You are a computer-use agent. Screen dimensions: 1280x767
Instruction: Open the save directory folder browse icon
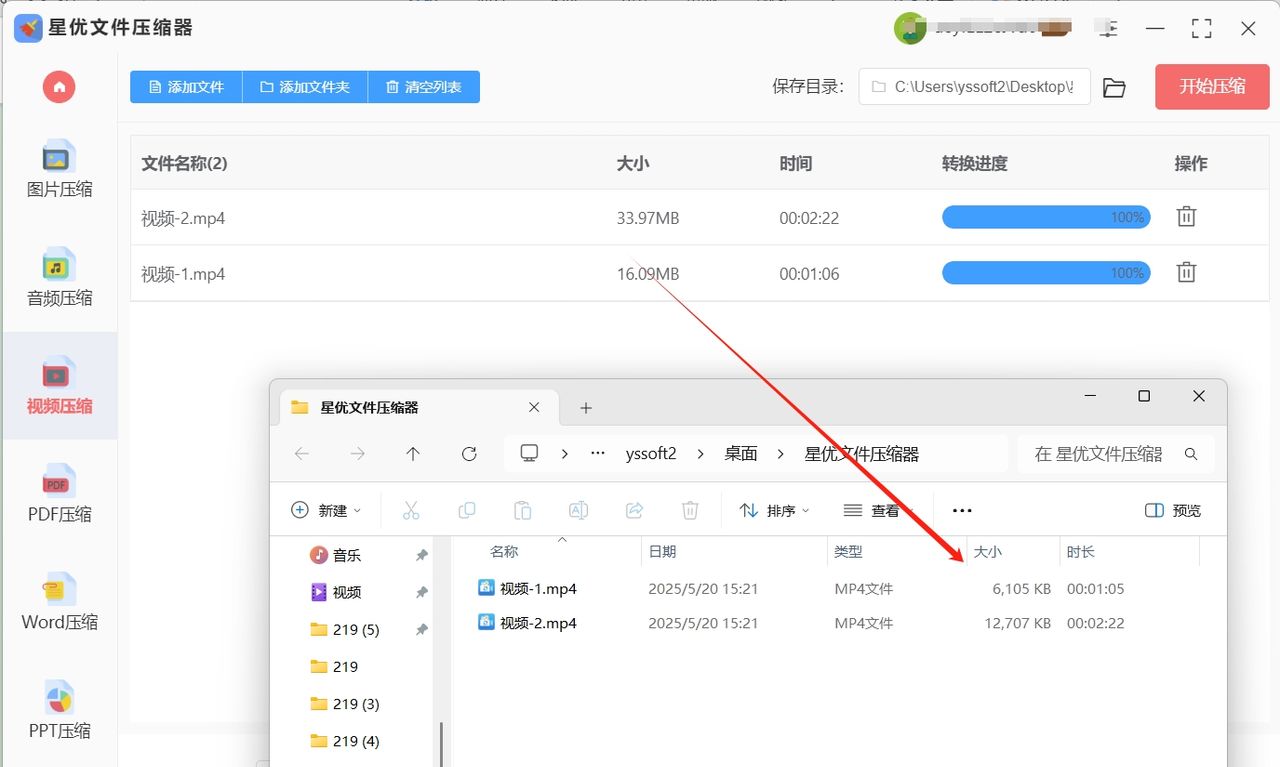1114,88
